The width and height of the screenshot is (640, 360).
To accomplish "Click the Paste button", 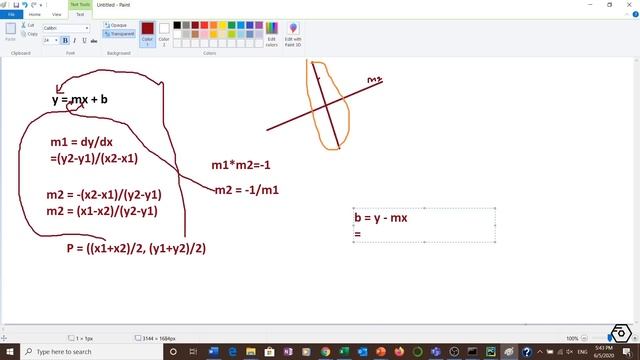I will [11, 31].
